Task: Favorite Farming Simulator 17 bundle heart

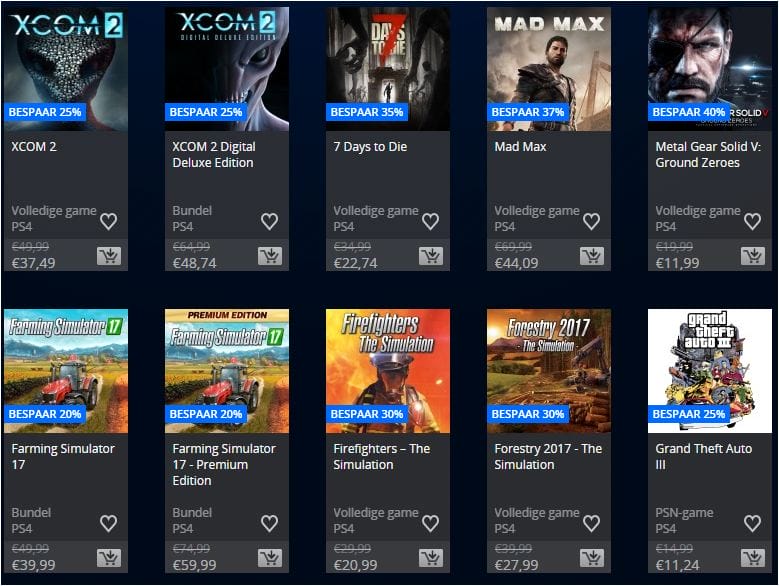Action: click(109, 523)
